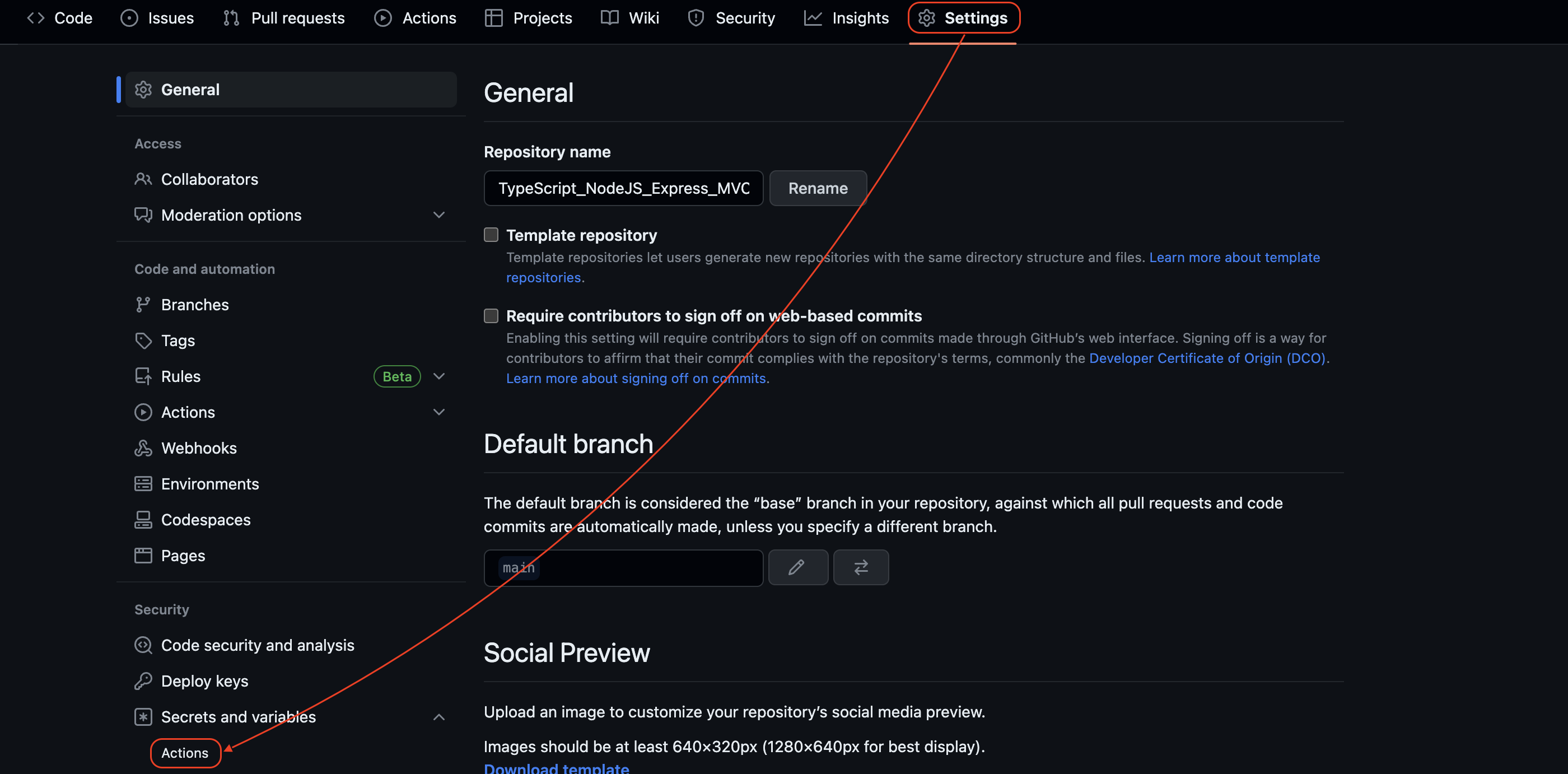
Task: Click the pencil icon to rename default branch
Action: tap(797, 567)
